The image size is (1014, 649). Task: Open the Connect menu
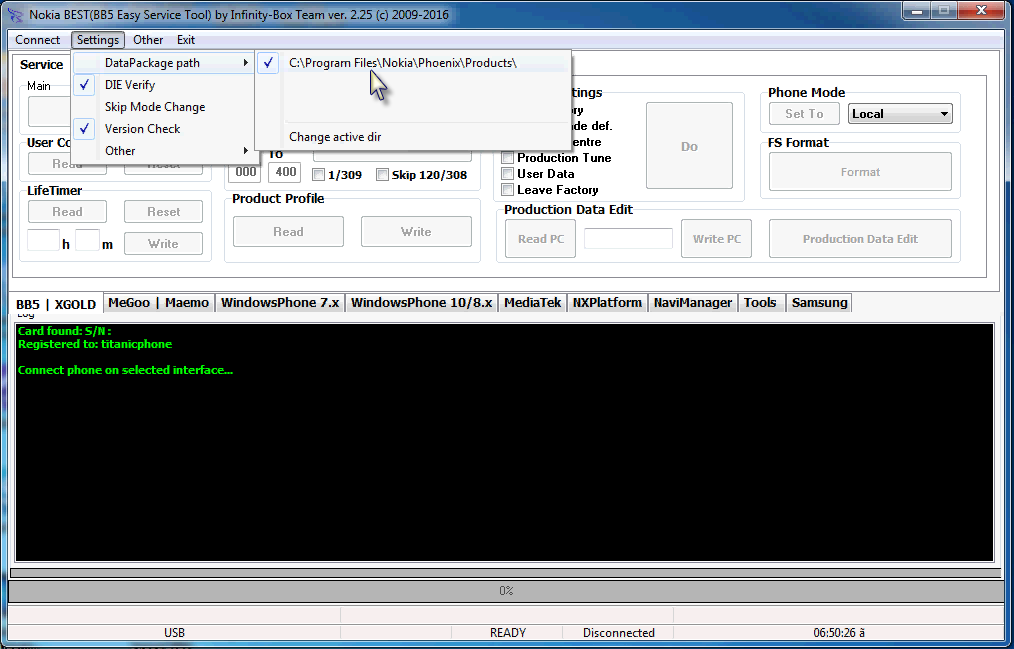coord(38,40)
